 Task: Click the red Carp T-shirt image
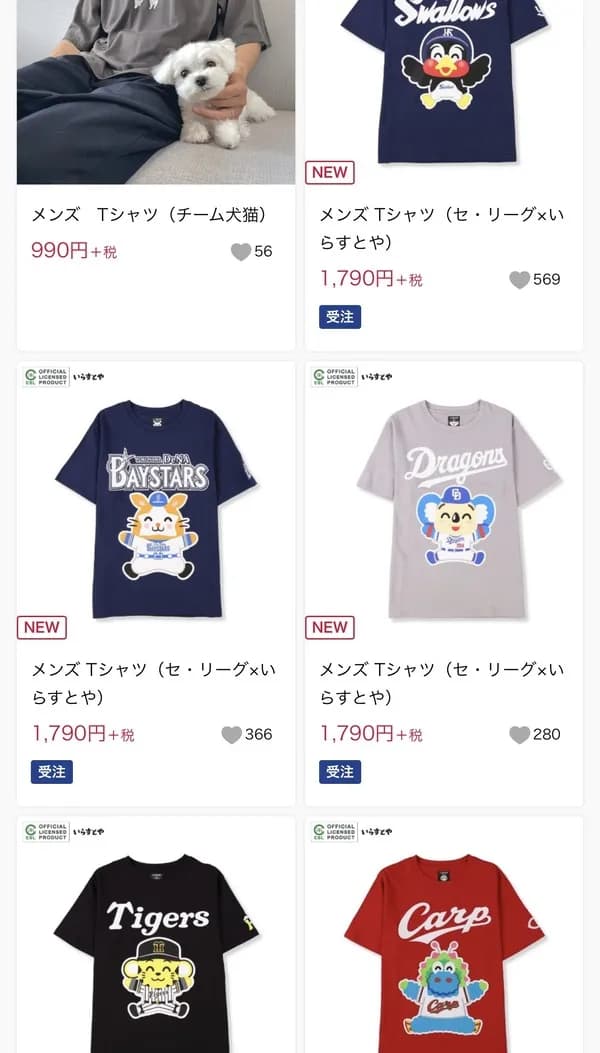tap(442, 950)
